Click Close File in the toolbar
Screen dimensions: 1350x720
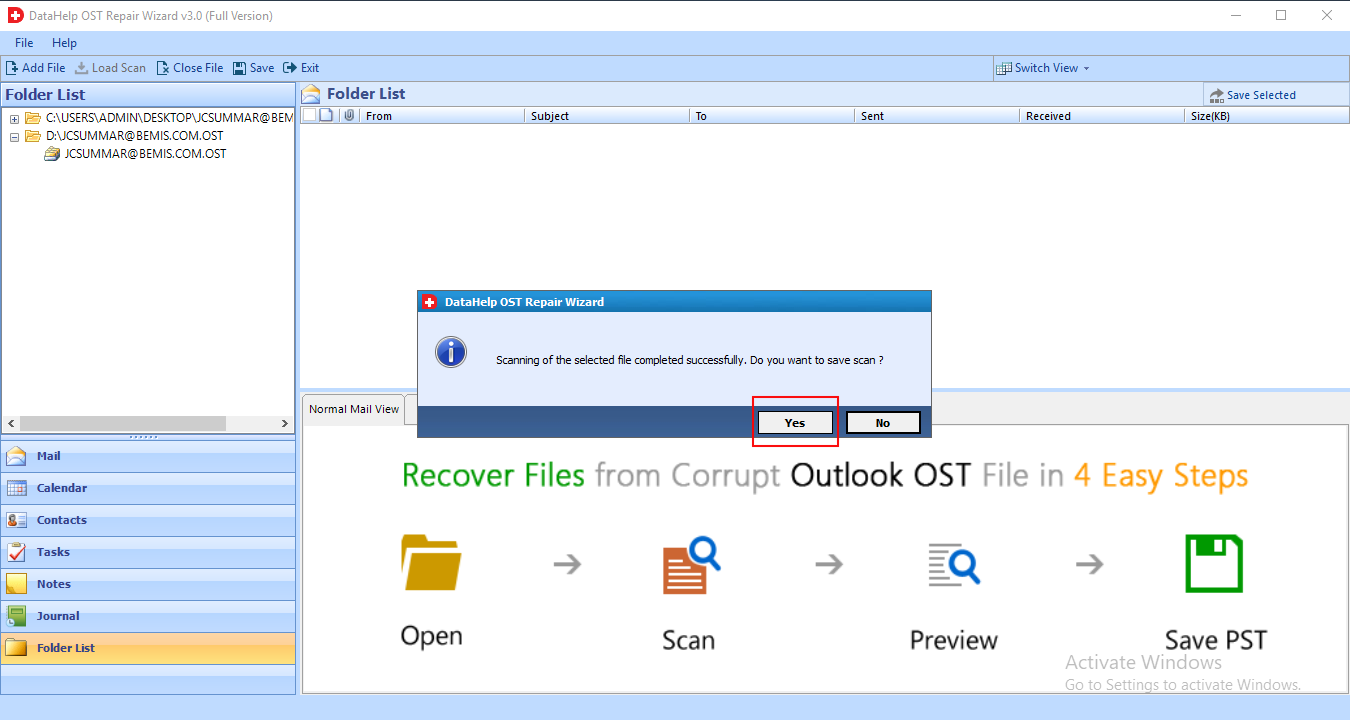[190, 68]
